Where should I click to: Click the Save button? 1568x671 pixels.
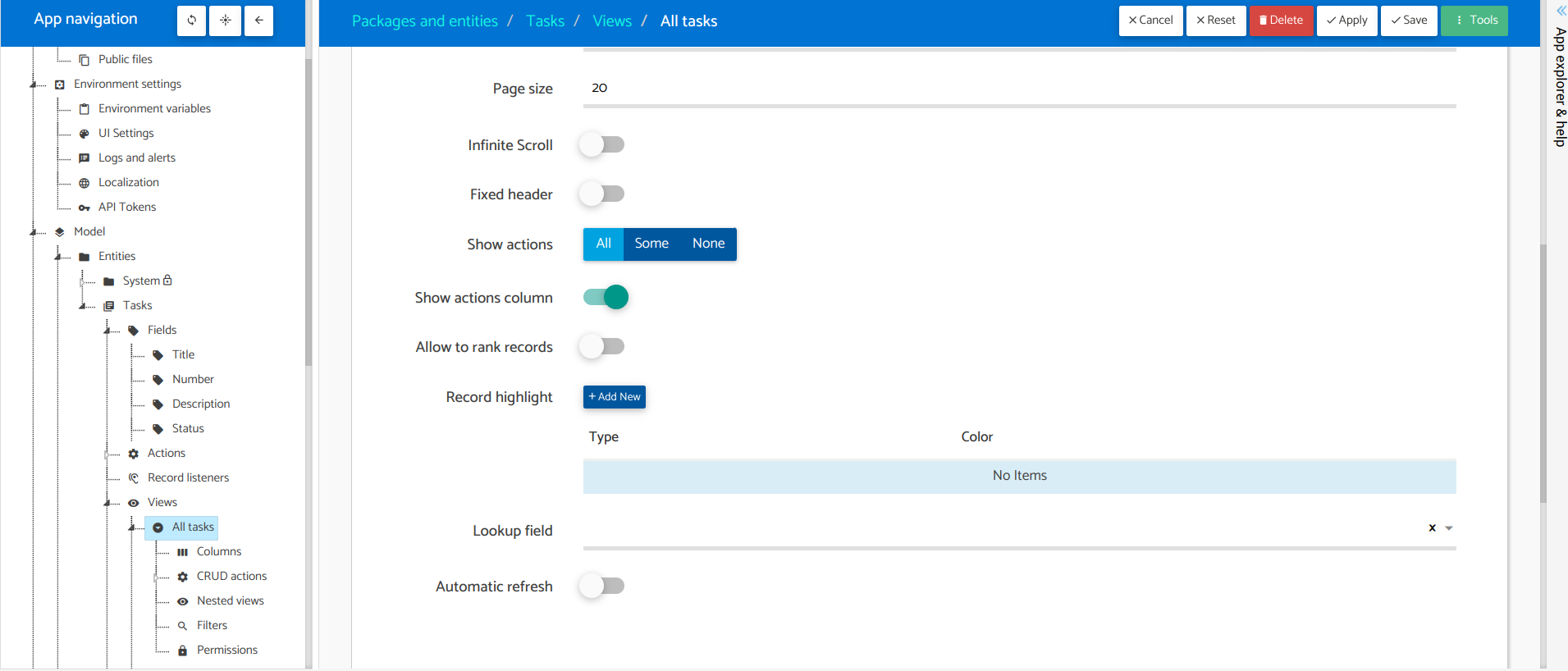[x=1409, y=21]
